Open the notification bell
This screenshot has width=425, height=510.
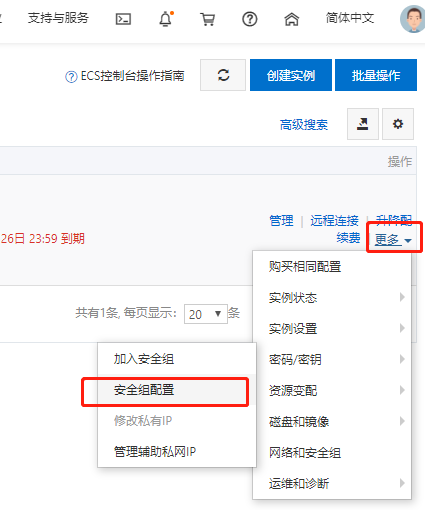tap(166, 19)
